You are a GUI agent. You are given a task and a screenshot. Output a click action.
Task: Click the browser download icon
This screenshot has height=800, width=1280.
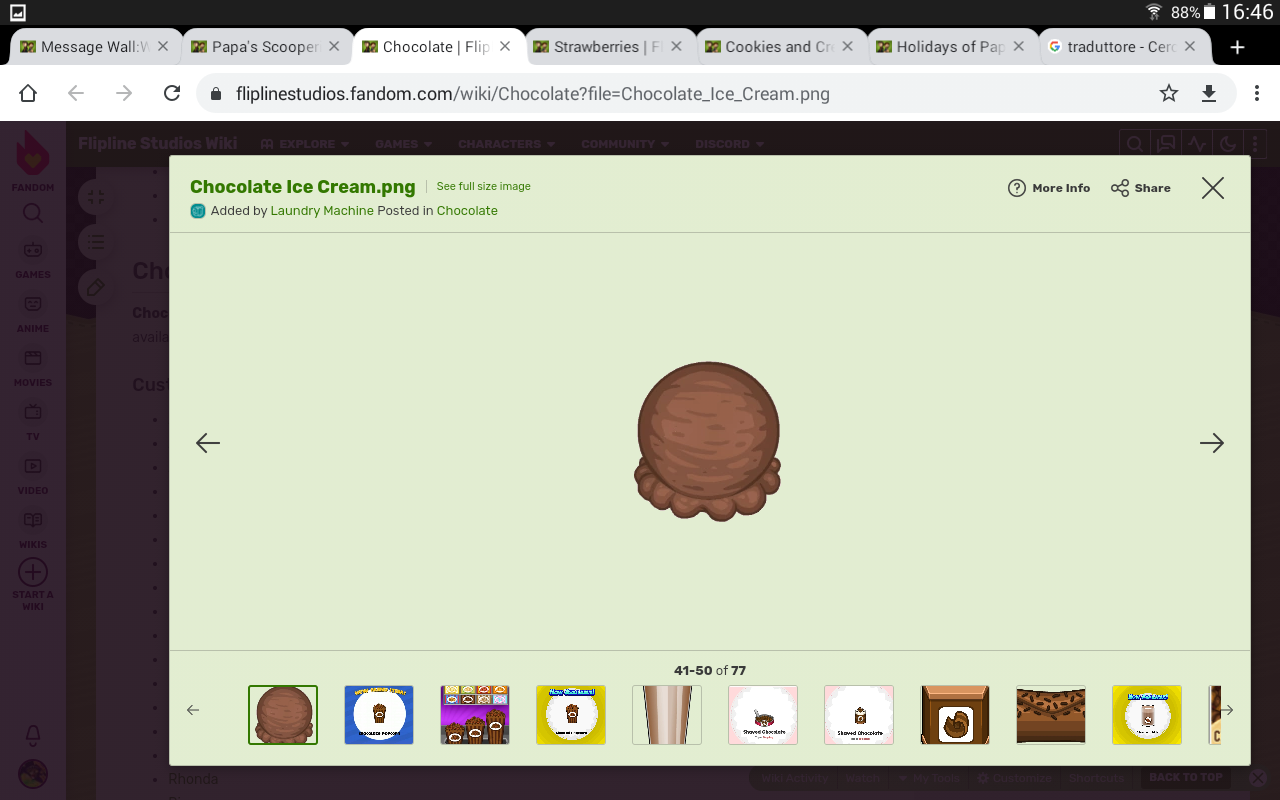(1209, 93)
